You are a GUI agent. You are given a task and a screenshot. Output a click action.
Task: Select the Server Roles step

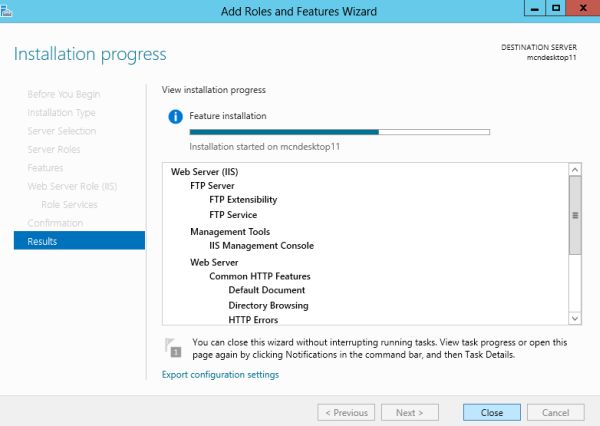click(54, 149)
